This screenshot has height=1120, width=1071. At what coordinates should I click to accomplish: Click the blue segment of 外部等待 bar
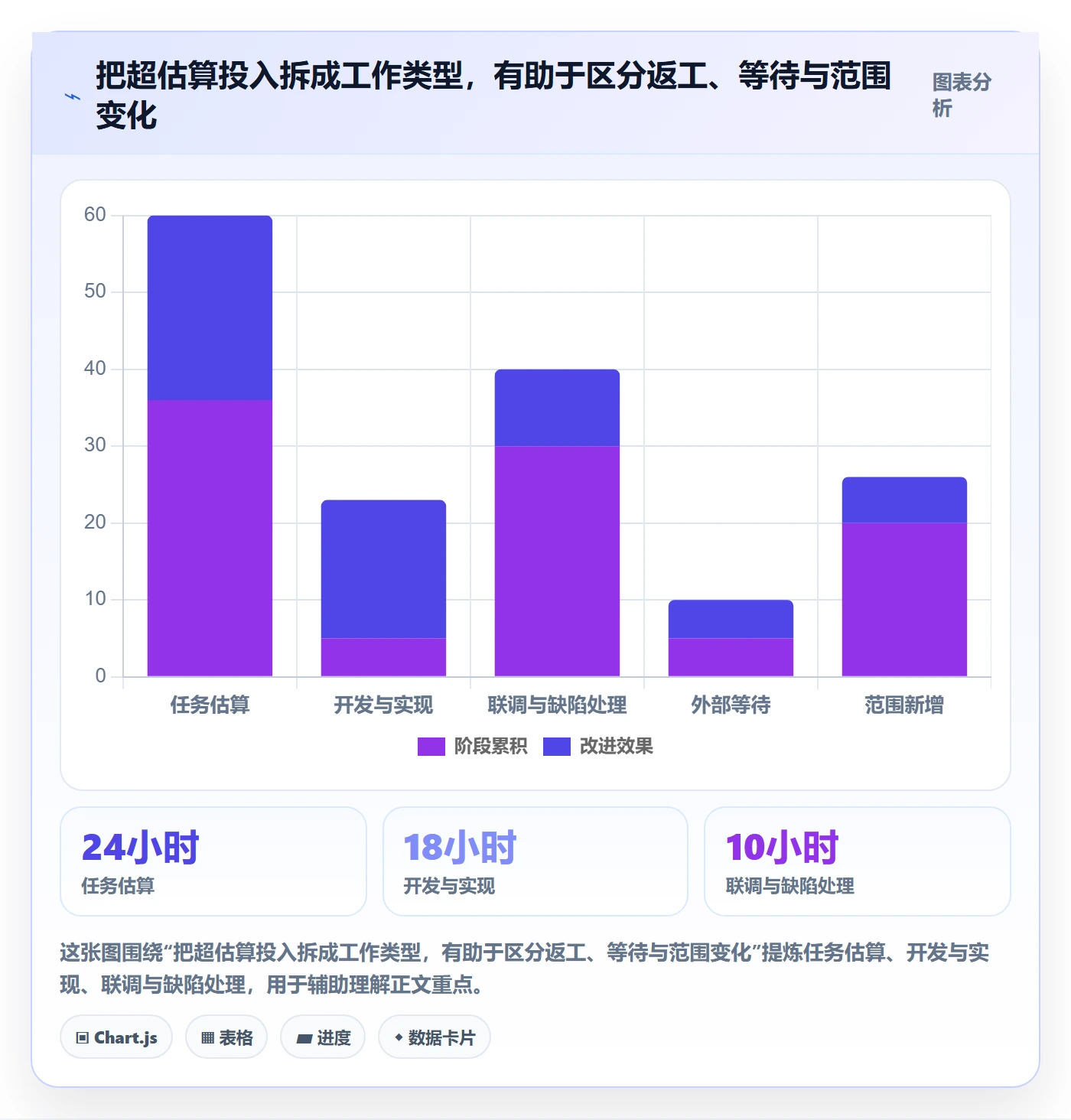point(731,619)
